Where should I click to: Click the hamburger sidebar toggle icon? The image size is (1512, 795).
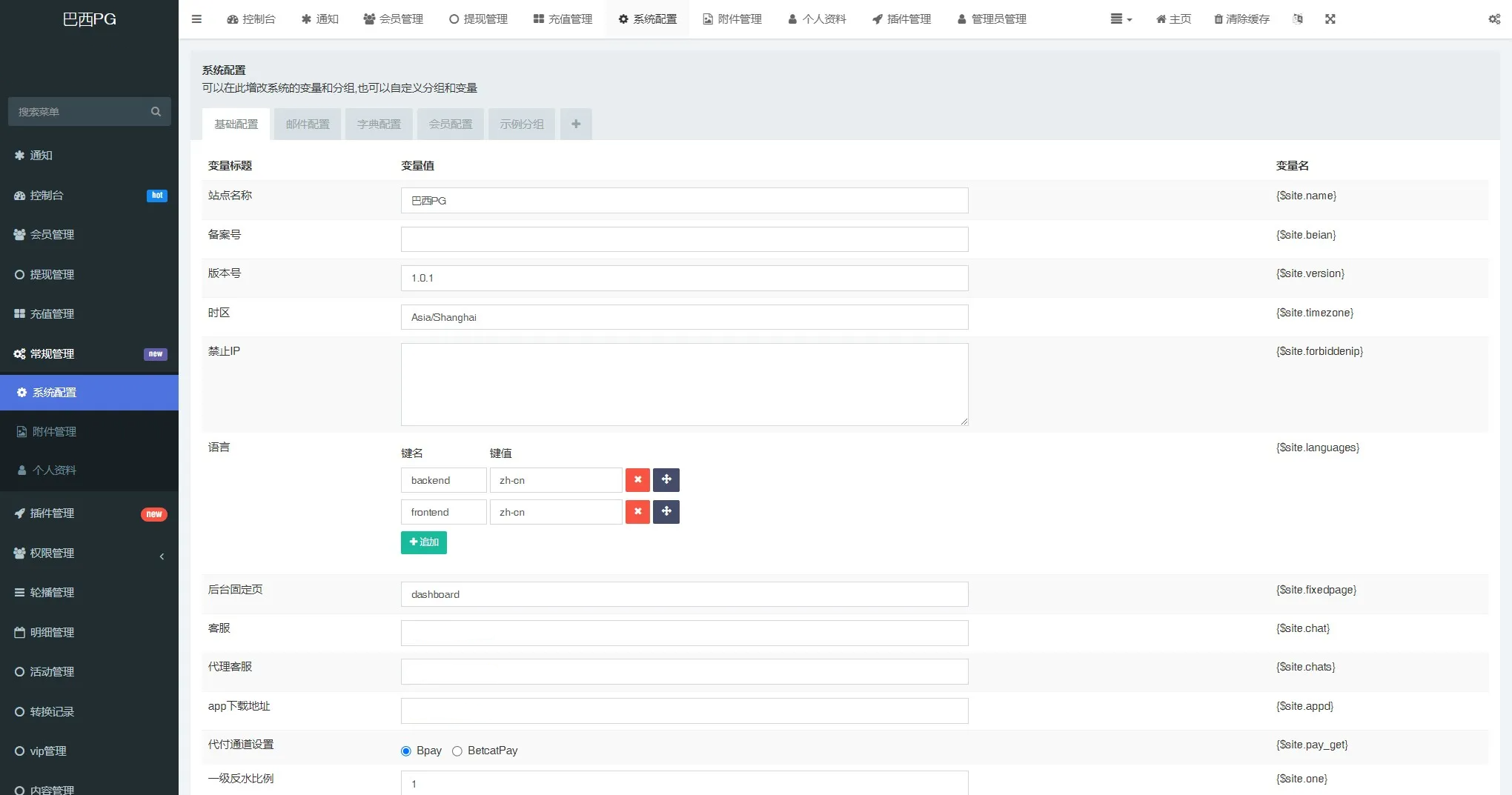pos(196,19)
